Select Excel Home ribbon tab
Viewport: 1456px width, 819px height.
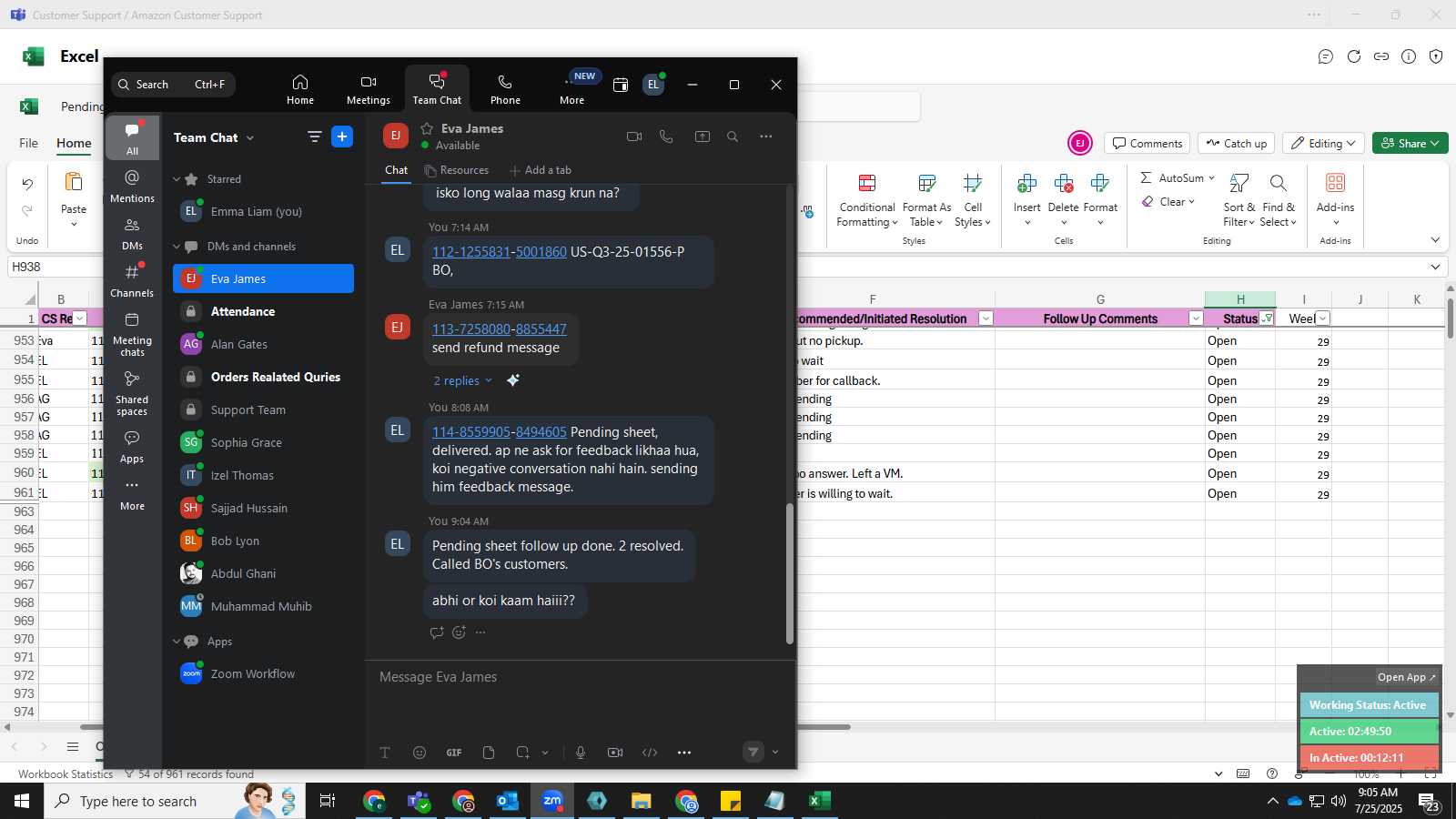pos(74,143)
